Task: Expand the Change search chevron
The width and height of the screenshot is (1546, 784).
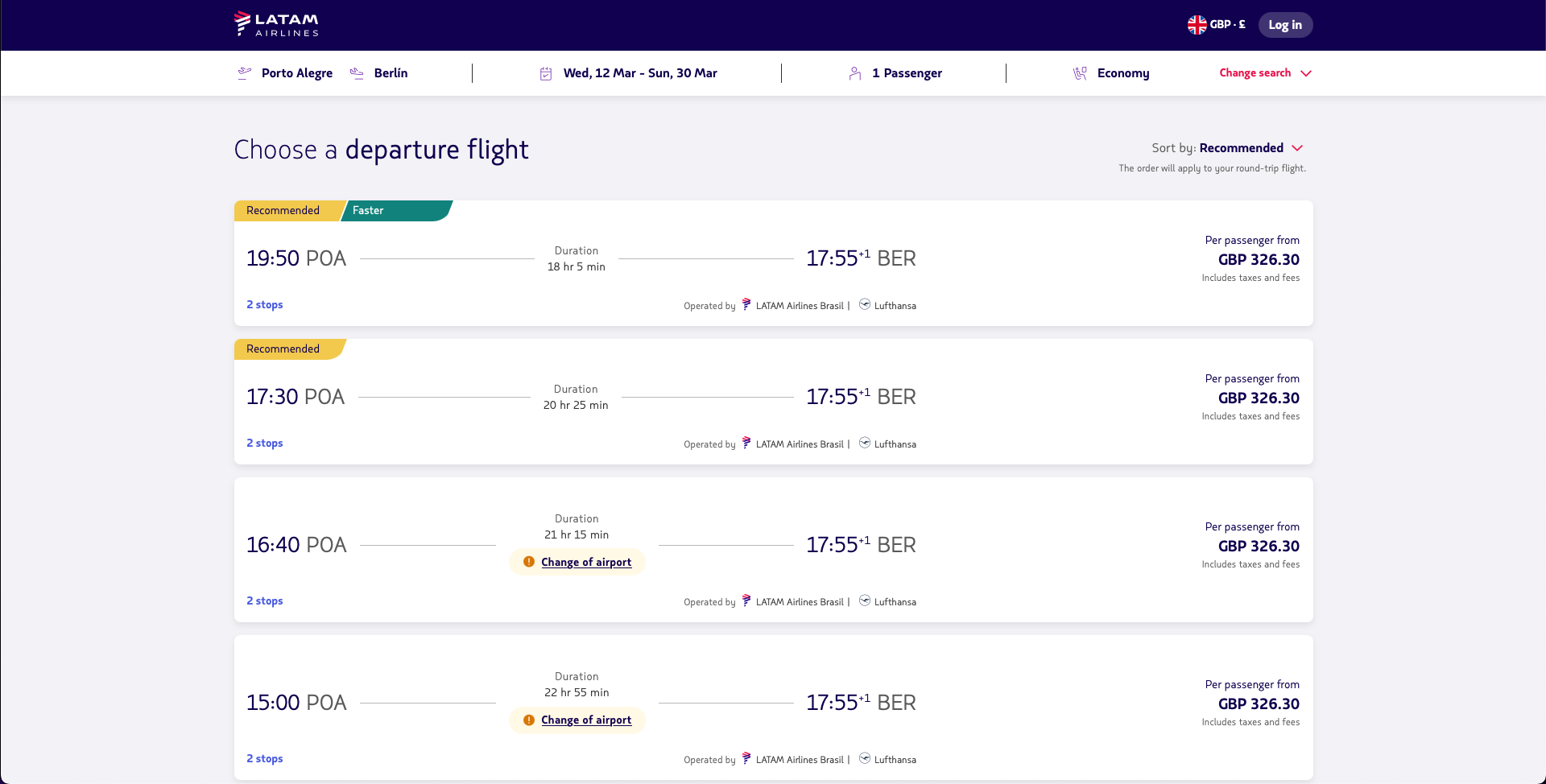Action: [x=1306, y=73]
